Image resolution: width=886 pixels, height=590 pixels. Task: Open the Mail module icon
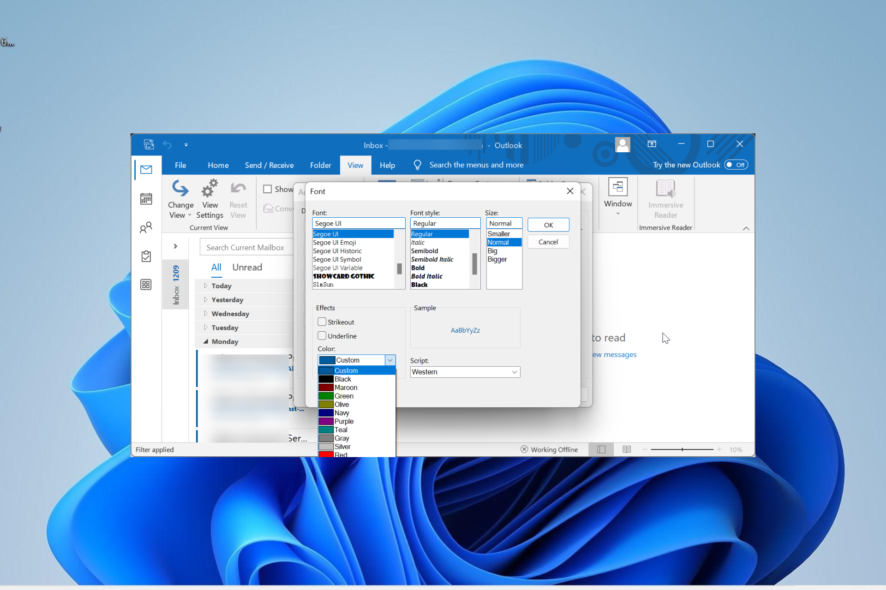pyautogui.click(x=146, y=170)
